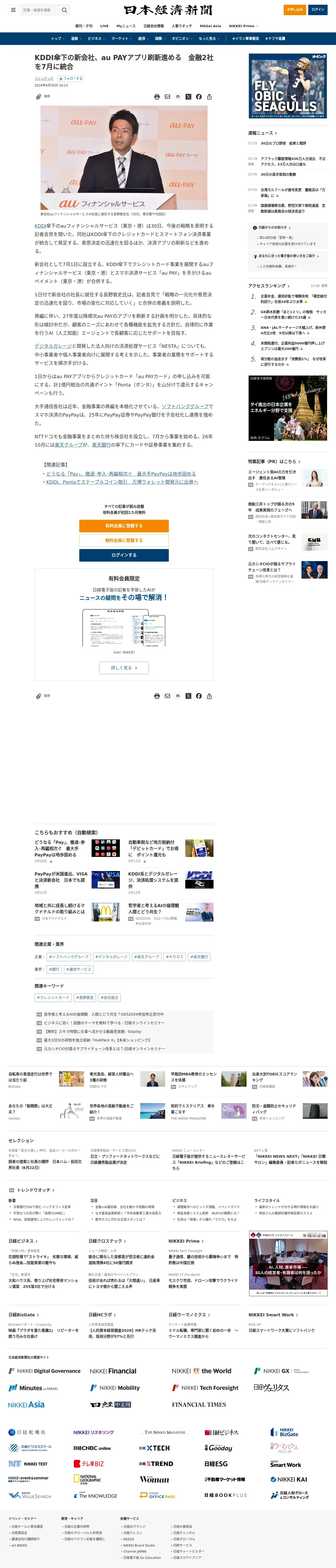Email the article using the envelope above the photo
336x1568 pixels.
[x=167, y=97]
